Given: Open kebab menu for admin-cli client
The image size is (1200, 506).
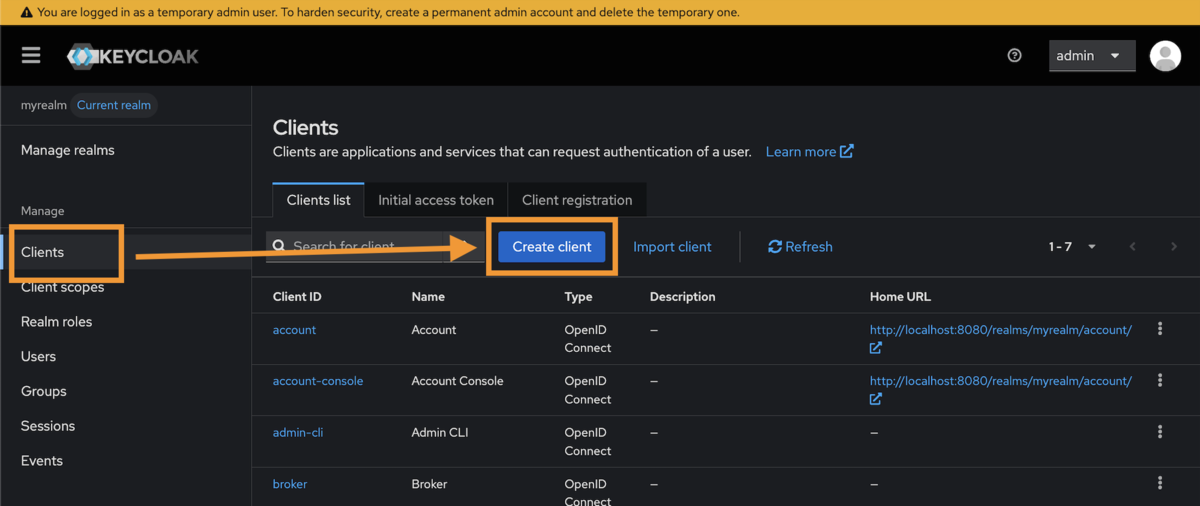Looking at the screenshot, I should 1160,432.
